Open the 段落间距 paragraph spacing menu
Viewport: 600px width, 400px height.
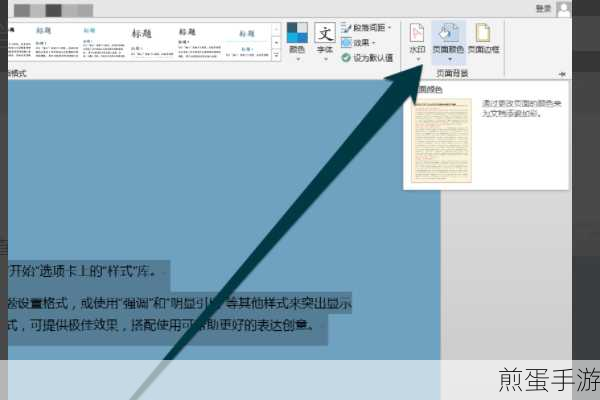(366, 28)
